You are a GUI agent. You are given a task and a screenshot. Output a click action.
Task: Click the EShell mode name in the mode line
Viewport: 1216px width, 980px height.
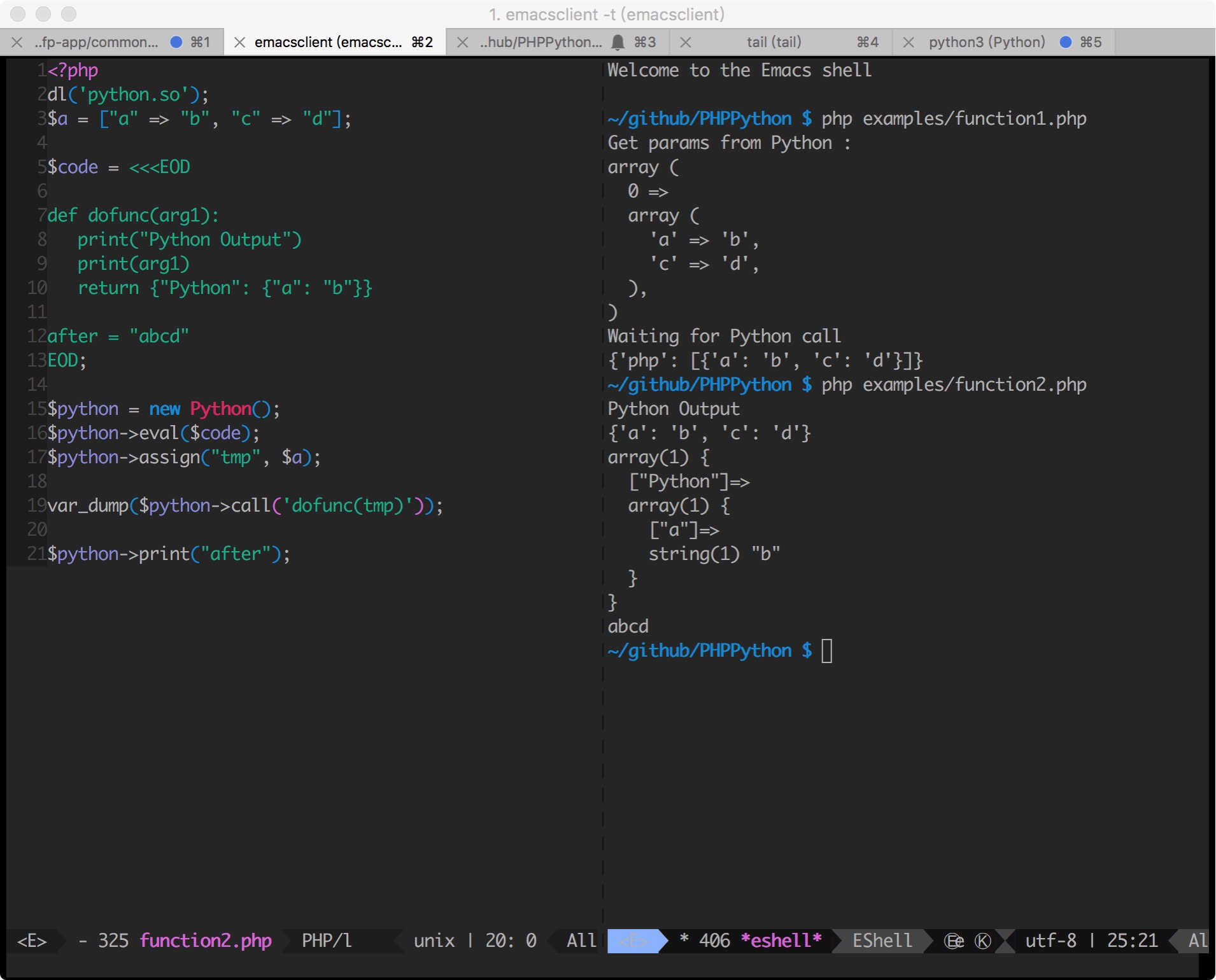tap(882, 941)
